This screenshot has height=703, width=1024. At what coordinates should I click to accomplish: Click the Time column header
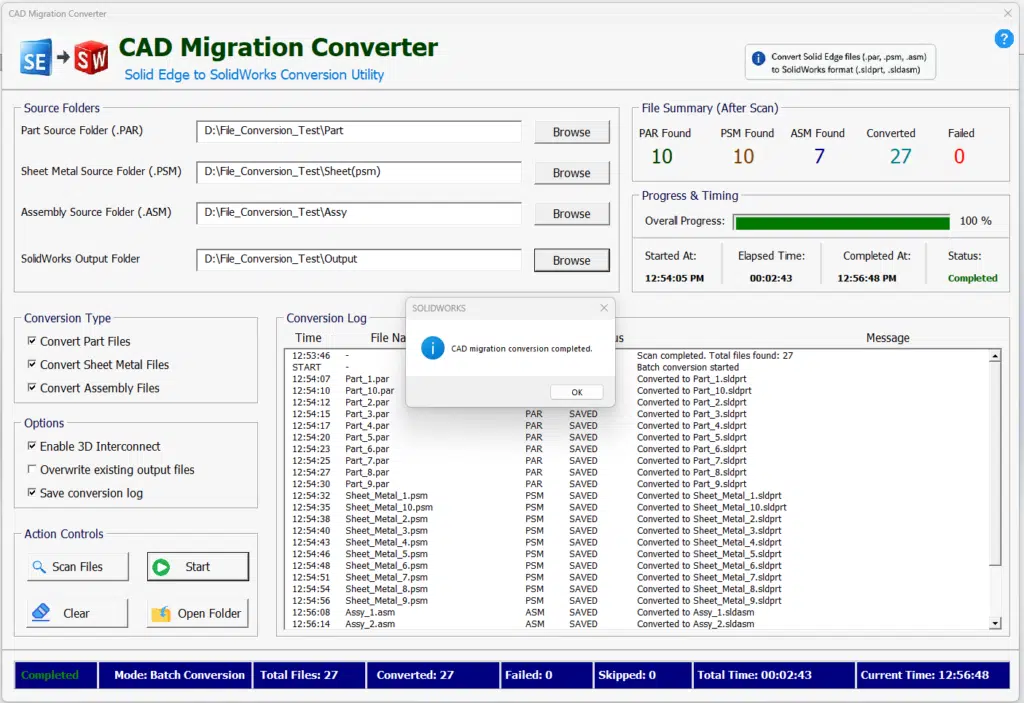[308, 338]
